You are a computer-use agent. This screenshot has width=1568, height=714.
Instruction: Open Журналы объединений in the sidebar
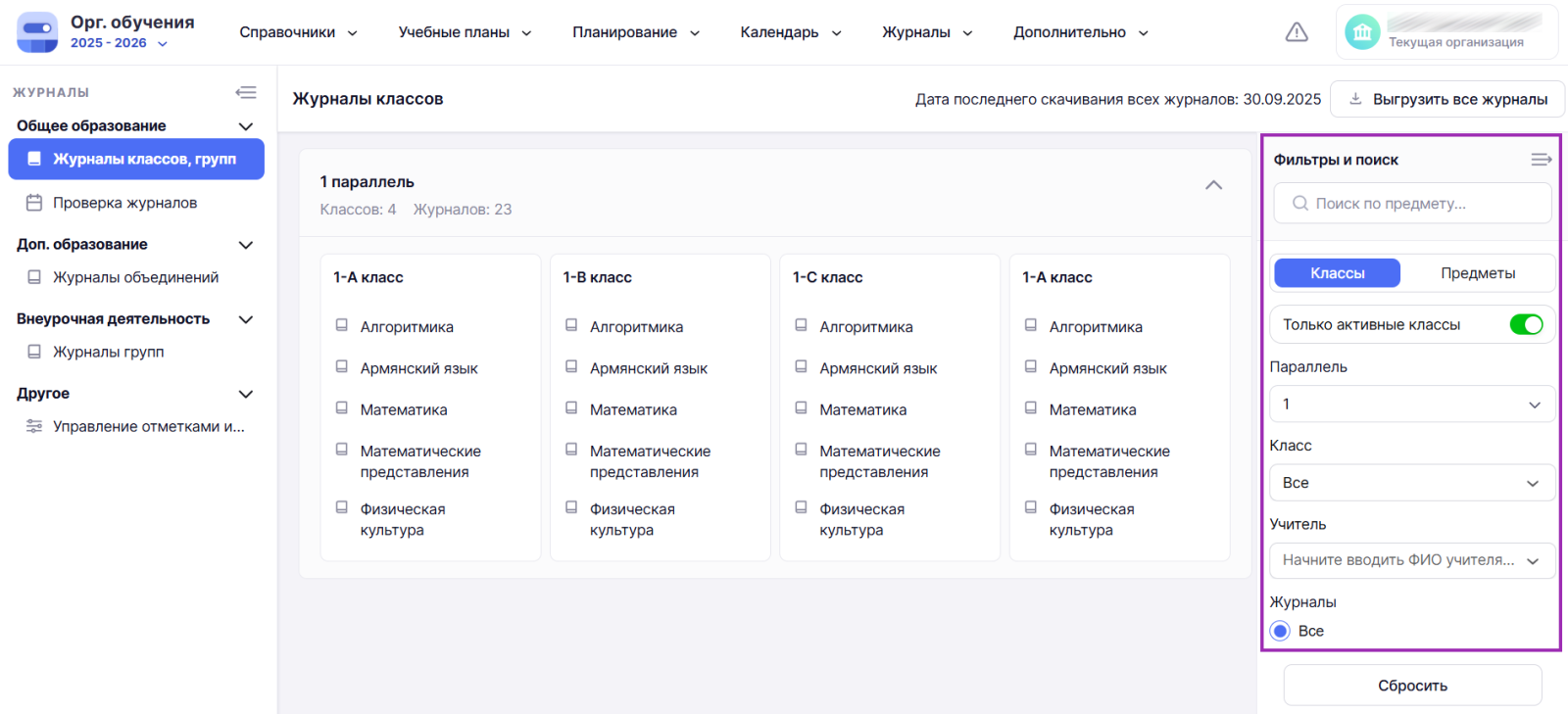(135, 277)
